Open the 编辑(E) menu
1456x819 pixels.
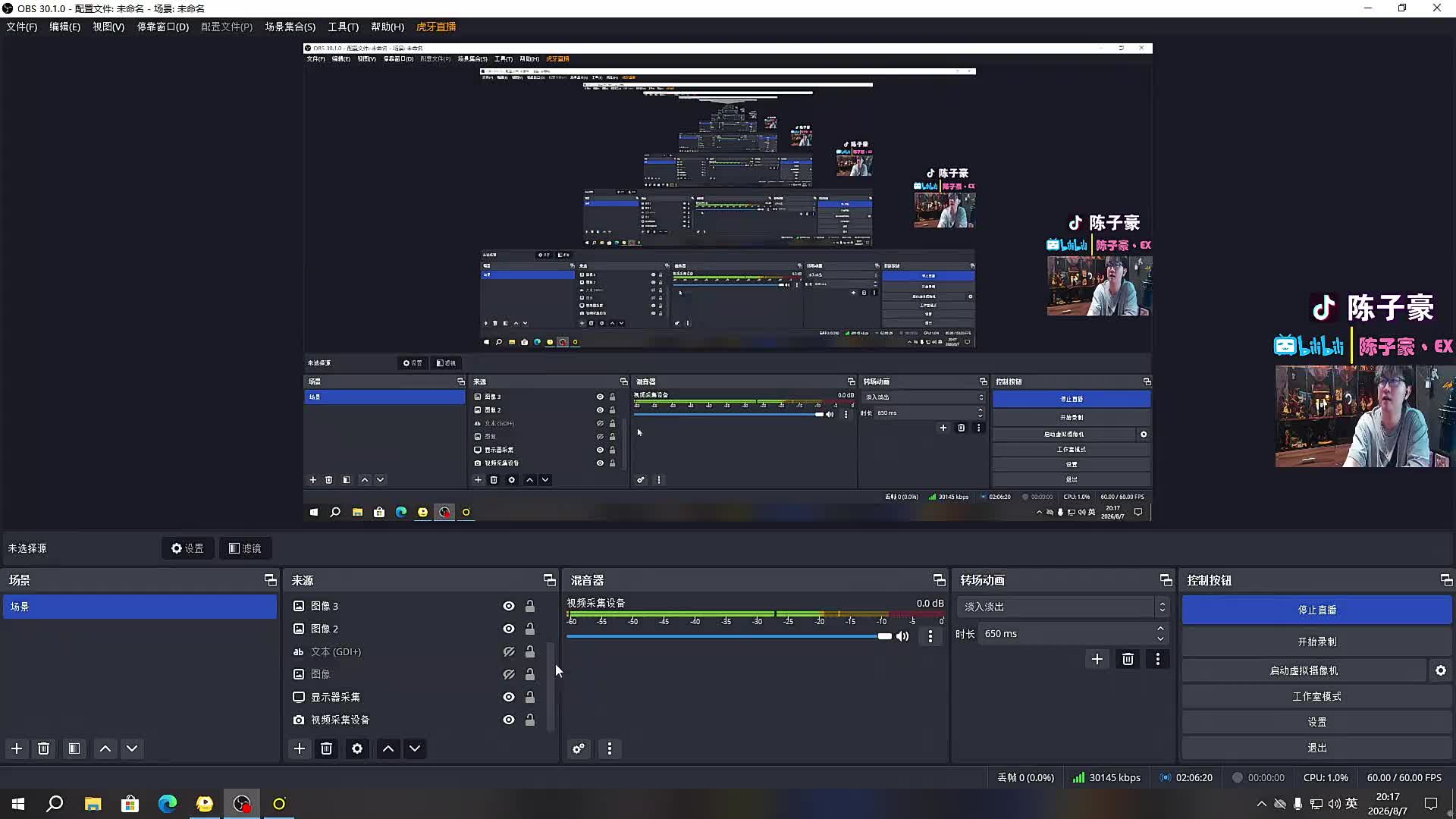64,27
